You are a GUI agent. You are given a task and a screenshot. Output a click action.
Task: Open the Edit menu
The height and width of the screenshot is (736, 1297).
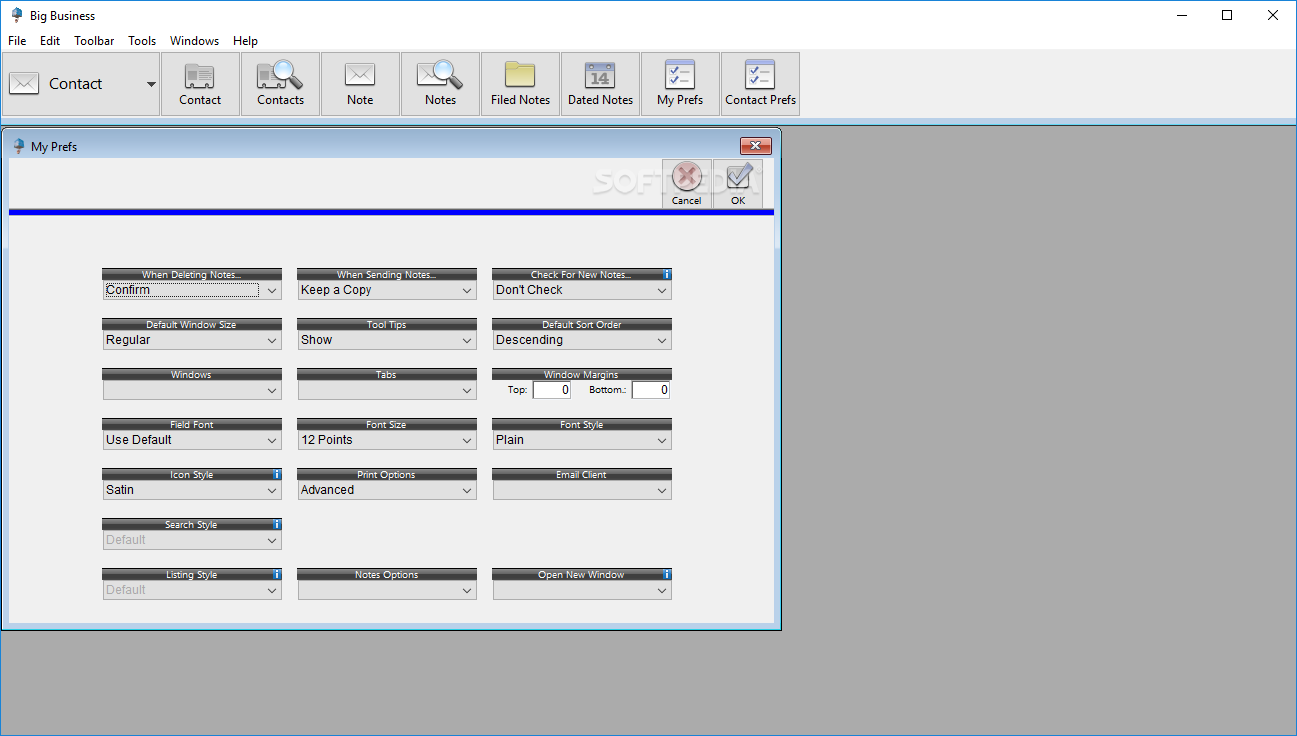click(x=50, y=41)
